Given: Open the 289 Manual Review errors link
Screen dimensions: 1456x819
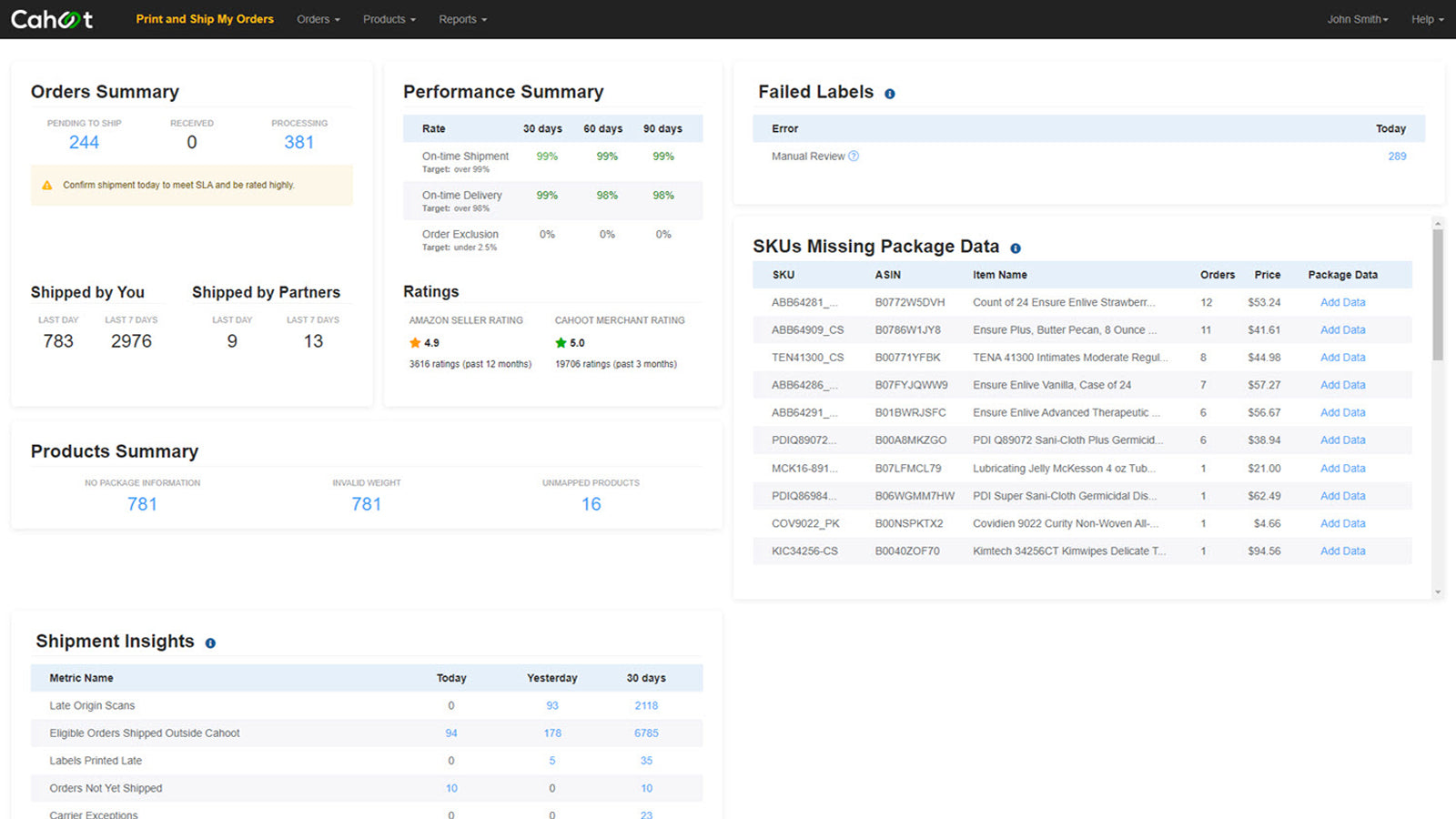Looking at the screenshot, I should click(x=1398, y=156).
